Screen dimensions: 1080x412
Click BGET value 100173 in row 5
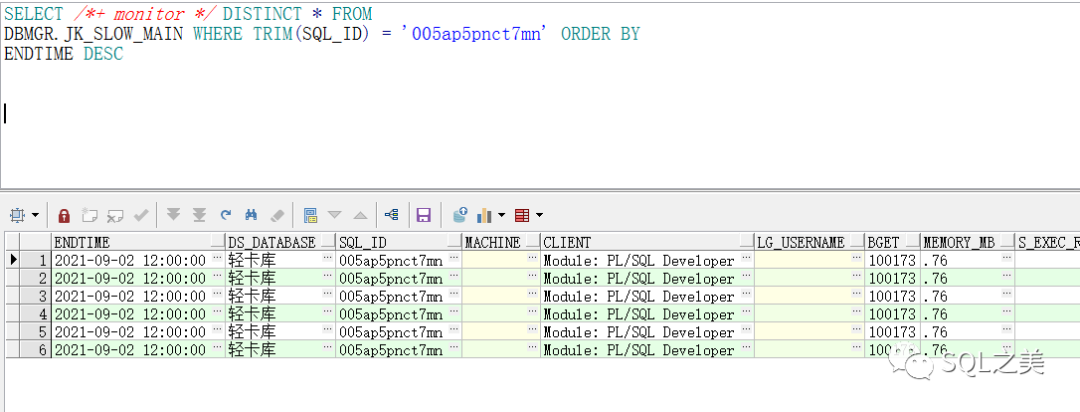pos(893,332)
